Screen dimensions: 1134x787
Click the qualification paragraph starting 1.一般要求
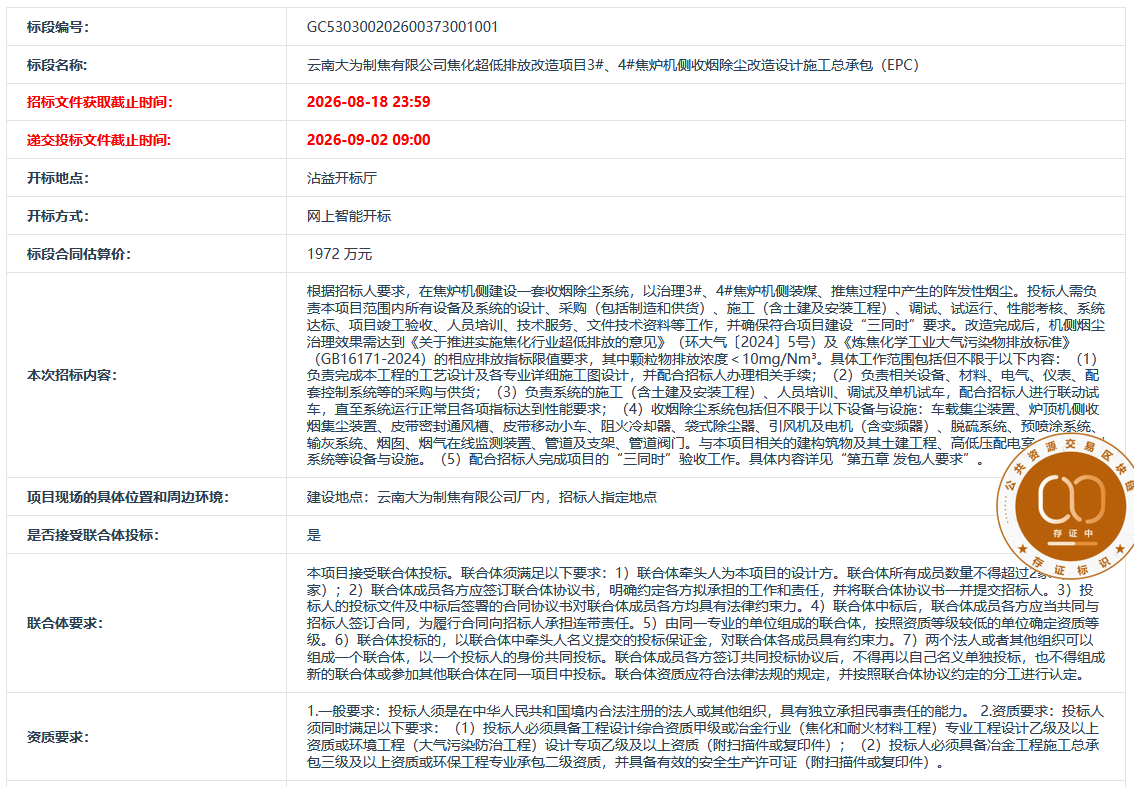pos(706,736)
